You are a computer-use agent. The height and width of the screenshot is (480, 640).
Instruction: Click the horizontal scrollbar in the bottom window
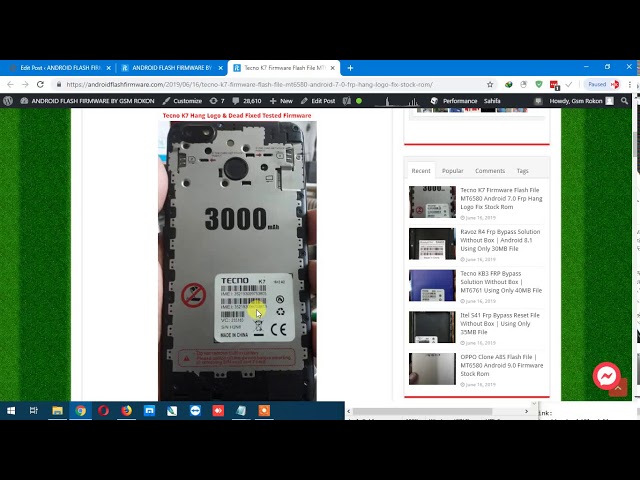pyautogui.click(x=422, y=411)
